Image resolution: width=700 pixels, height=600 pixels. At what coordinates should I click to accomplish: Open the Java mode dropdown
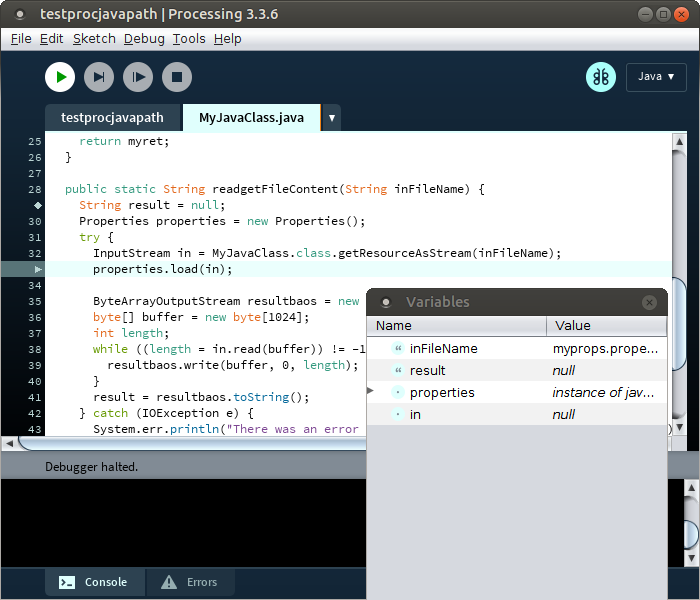656,77
